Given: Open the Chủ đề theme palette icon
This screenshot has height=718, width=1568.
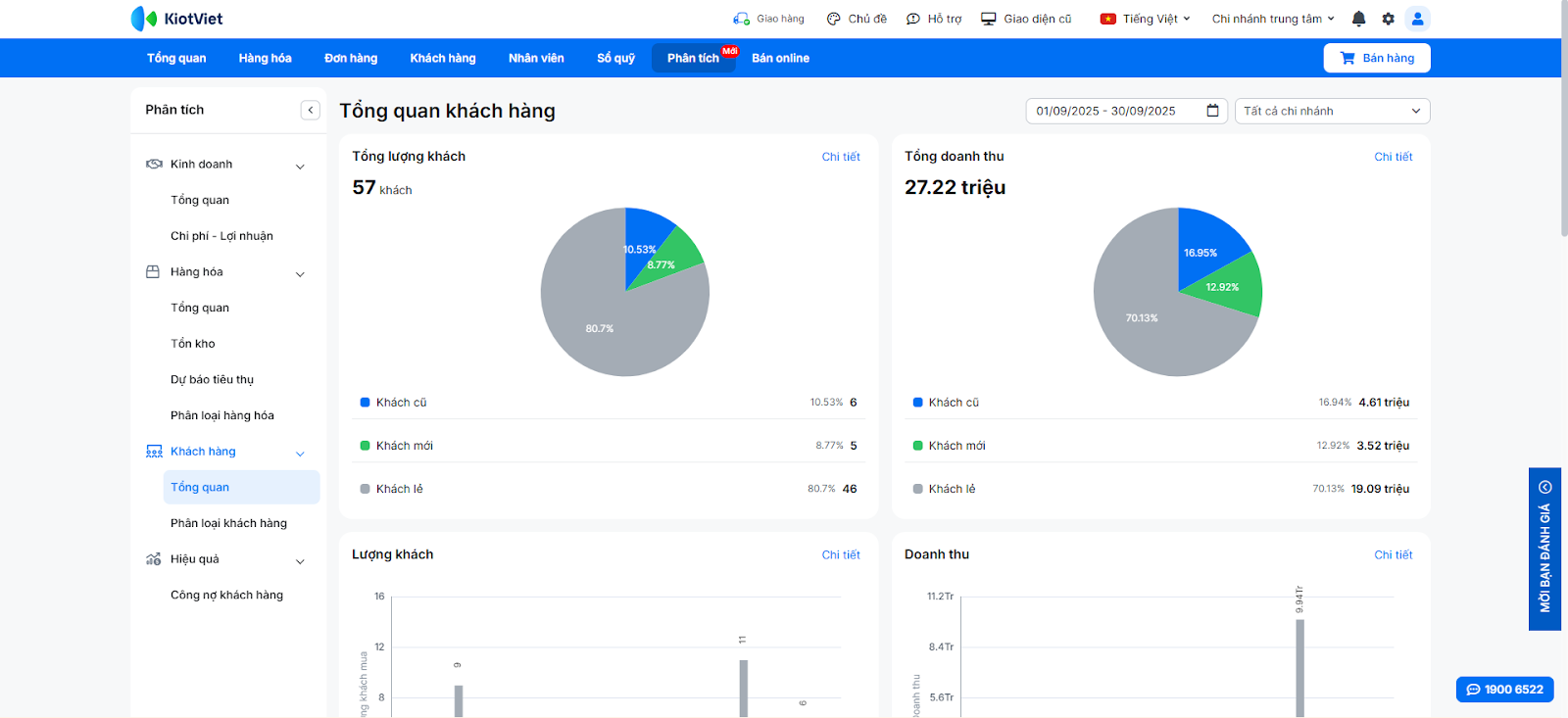Looking at the screenshot, I should pyautogui.click(x=833, y=19).
